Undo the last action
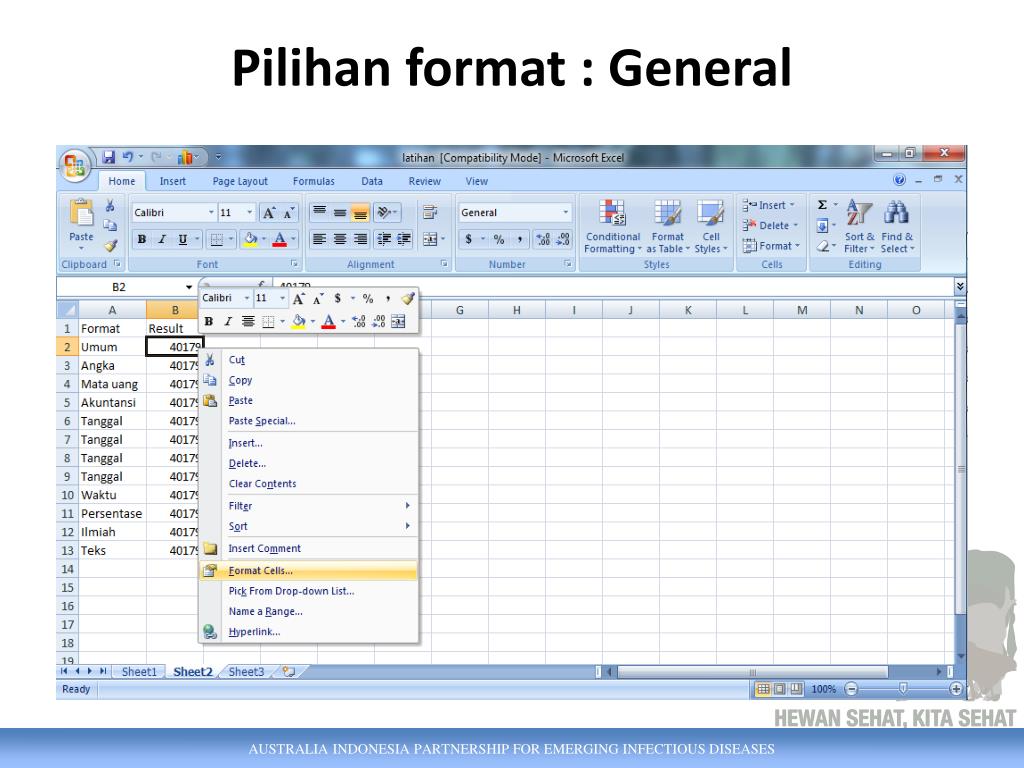Image resolution: width=1024 pixels, height=768 pixels. pos(128,157)
